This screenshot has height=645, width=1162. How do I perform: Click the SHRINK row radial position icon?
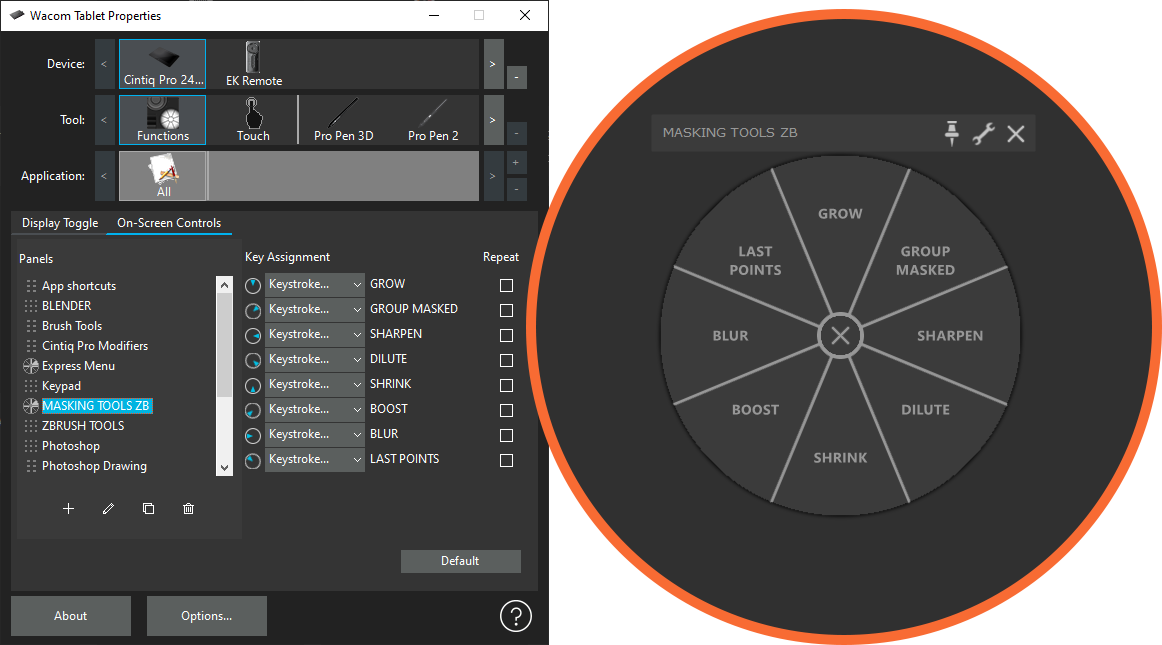pyautogui.click(x=253, y=386)
